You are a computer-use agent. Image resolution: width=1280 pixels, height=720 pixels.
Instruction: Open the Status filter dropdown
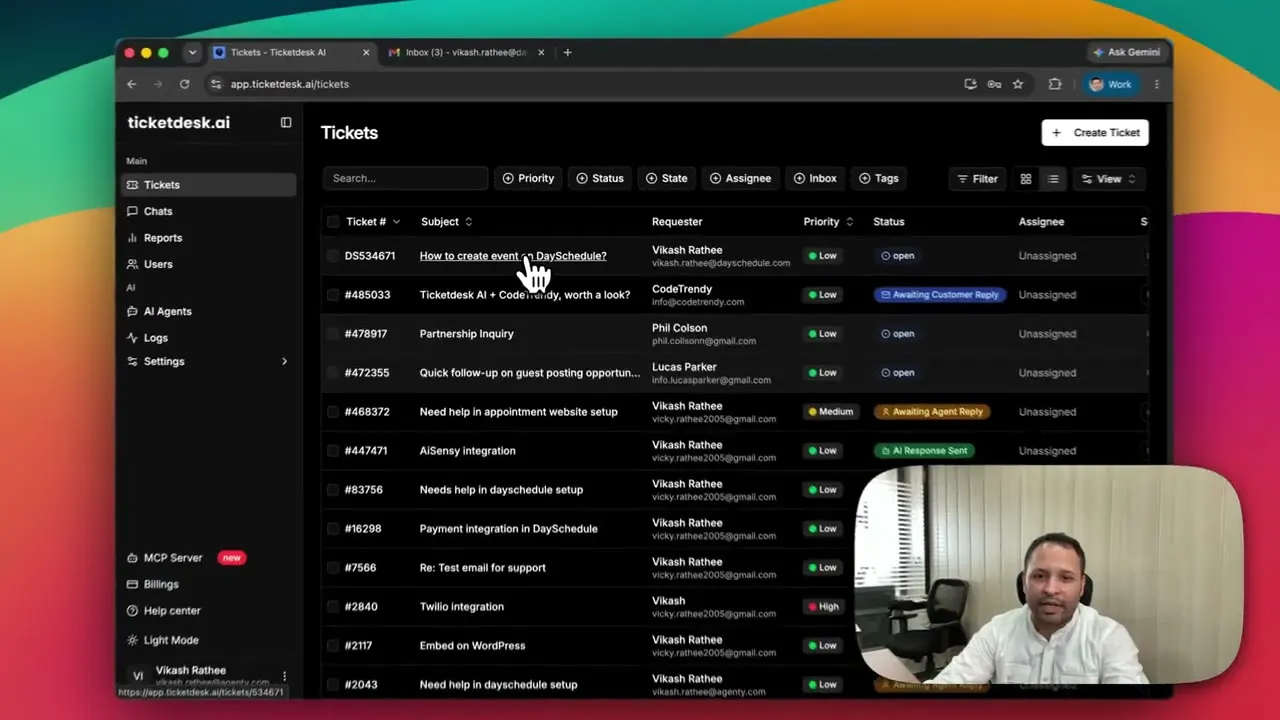[x=600, y=178]
